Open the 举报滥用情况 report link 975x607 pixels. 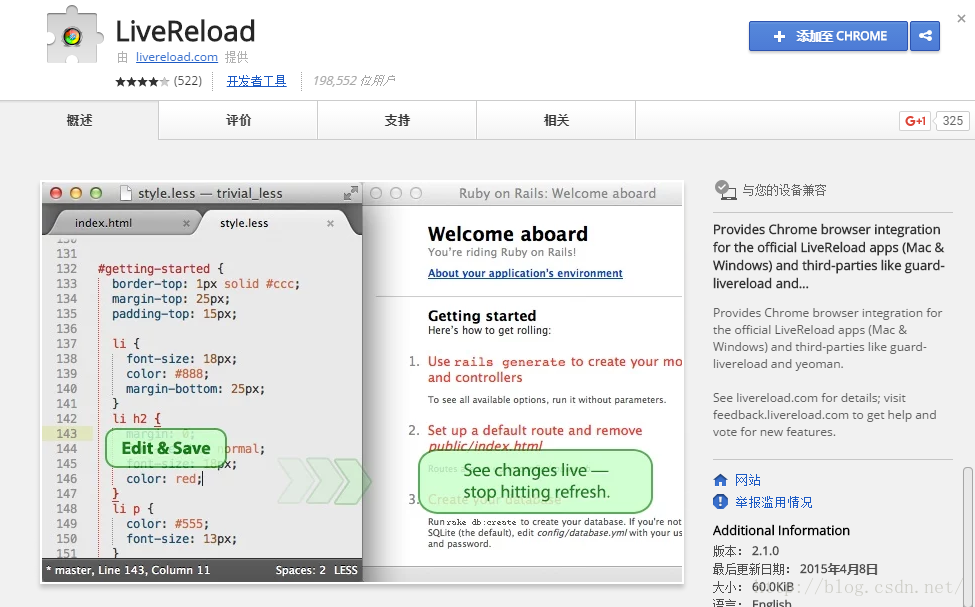click(774, 502)
